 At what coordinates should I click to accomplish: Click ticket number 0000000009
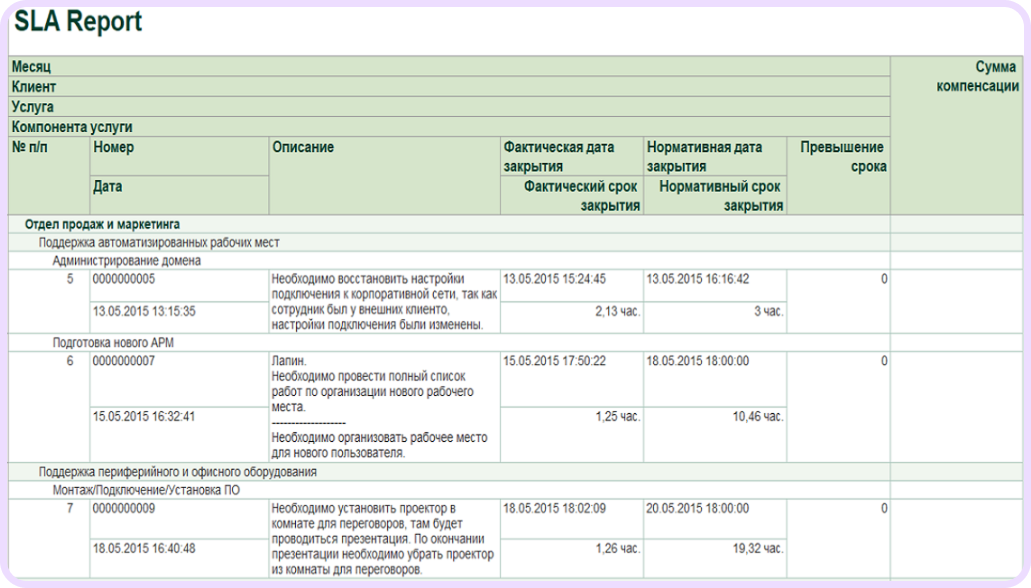click(124, 509)
